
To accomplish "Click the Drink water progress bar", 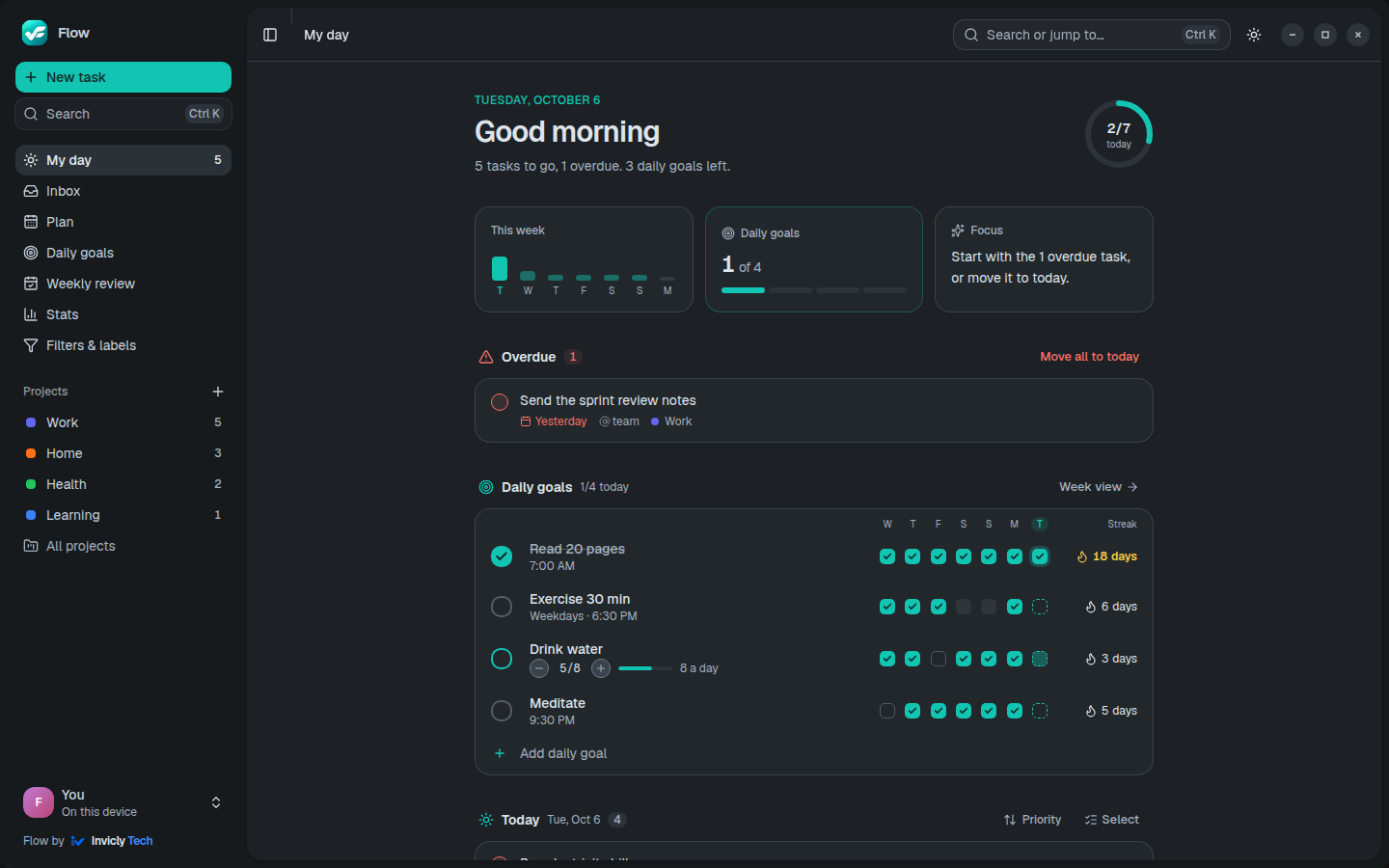I will (x=645, y=668).
